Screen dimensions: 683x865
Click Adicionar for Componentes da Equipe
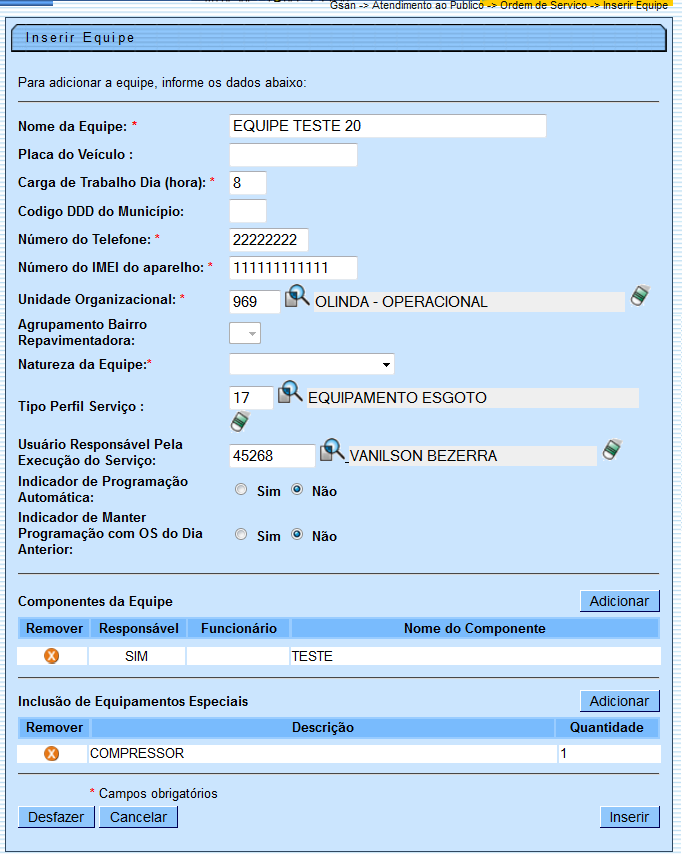click(x=620, y=601)
